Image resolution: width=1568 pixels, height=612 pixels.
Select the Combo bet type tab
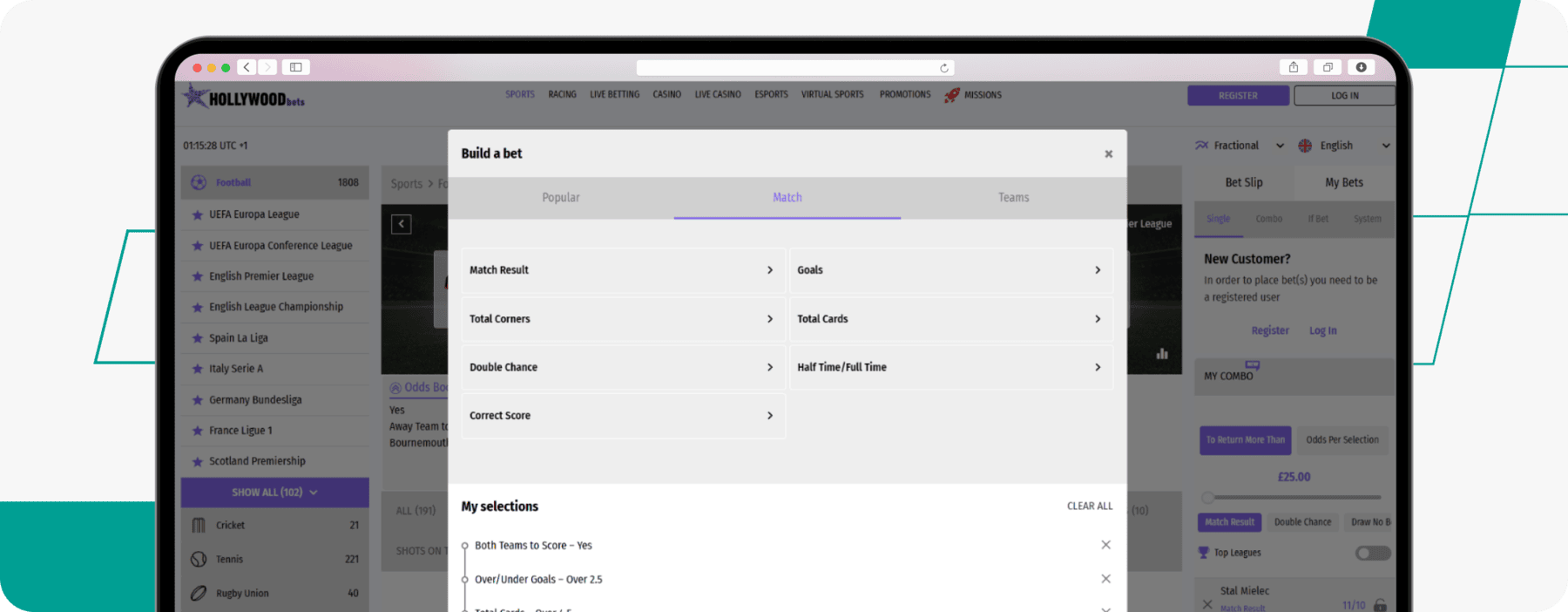[1268, 219]
